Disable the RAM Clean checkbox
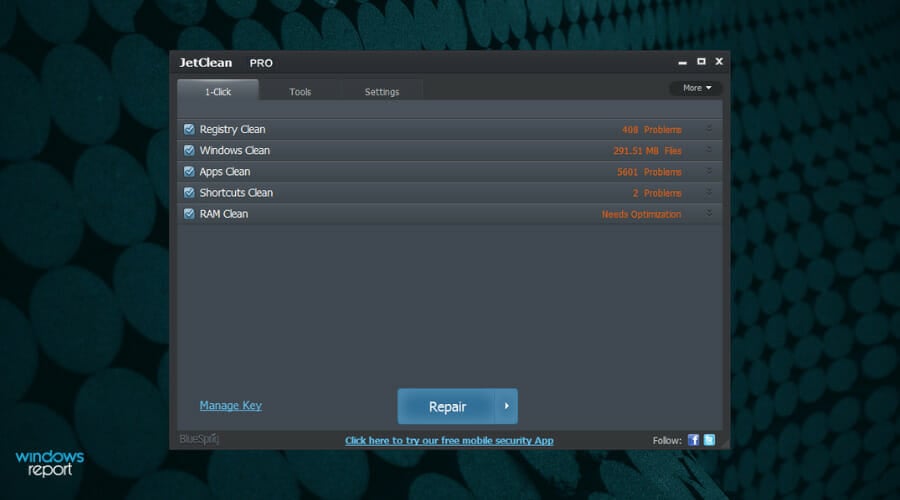Image resolution: width=900 pixels, height=500 pixels. 189,214
